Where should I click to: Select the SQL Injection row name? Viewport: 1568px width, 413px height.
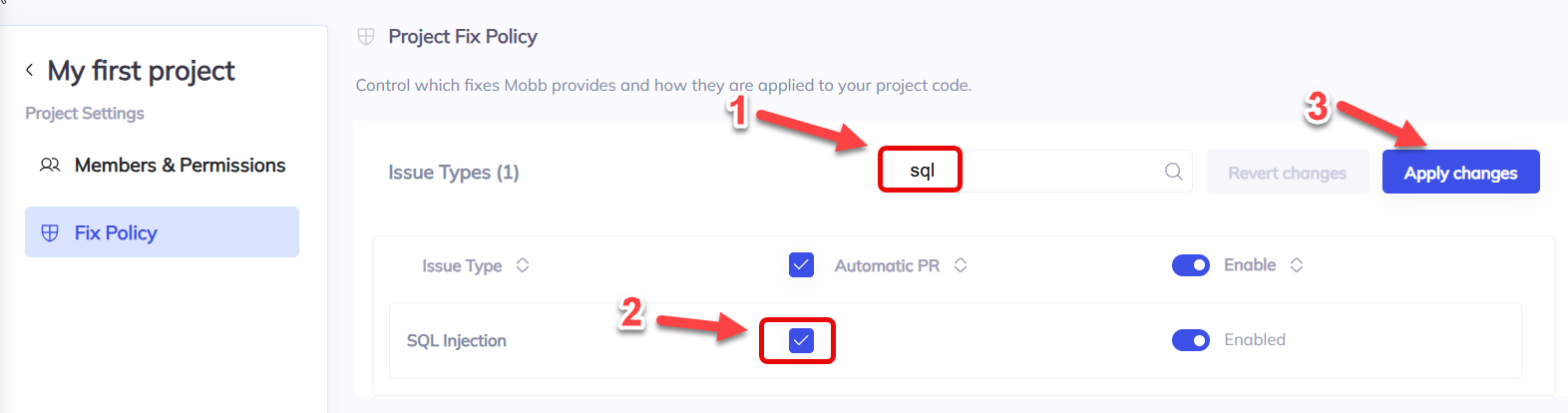457,341
